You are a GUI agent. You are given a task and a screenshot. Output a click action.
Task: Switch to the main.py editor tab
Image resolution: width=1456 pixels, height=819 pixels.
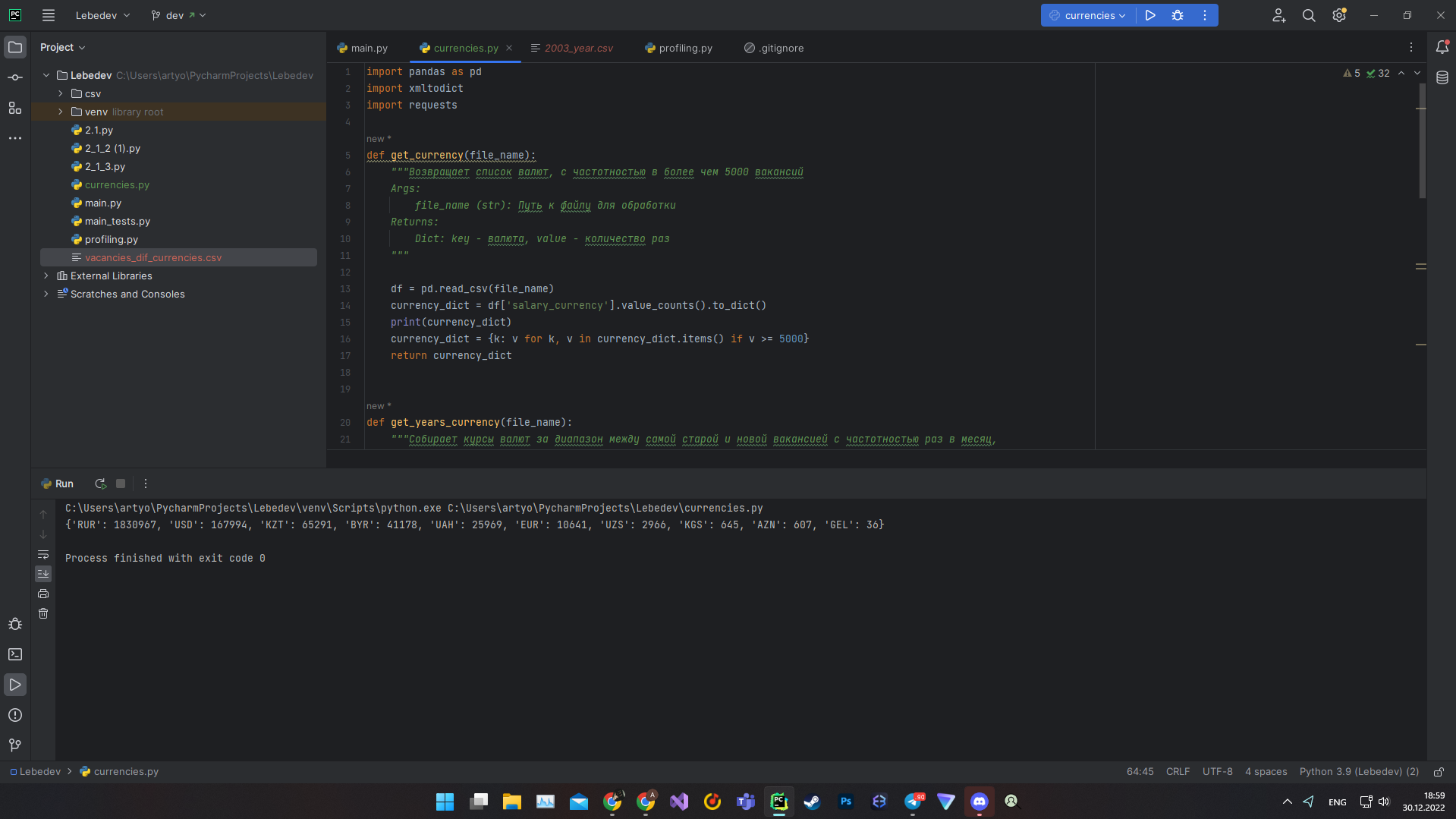[x=370, y=48]
